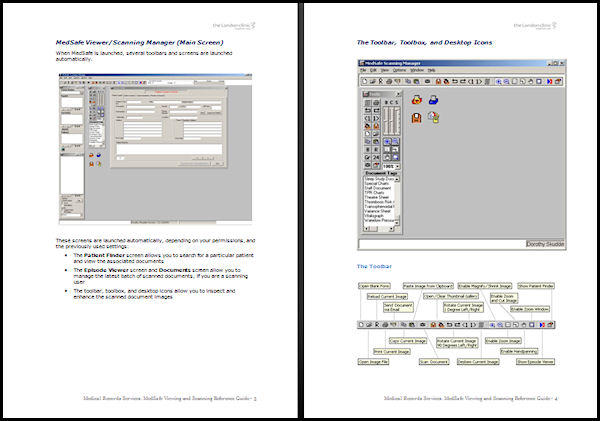Image resolution: width=600 pixels, height=421 pixels.
Task: Click the 'Copy Current Image' callout label
Action: [x=408, y=341]
